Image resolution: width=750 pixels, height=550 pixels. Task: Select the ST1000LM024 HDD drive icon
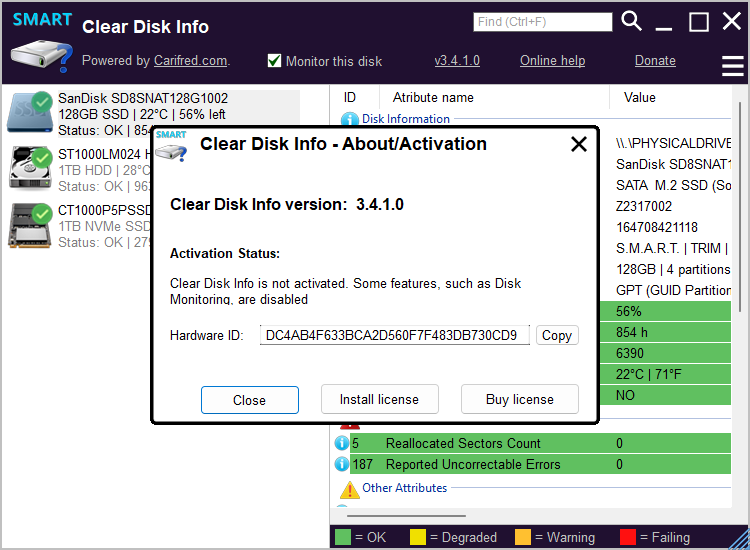[30, 168]
